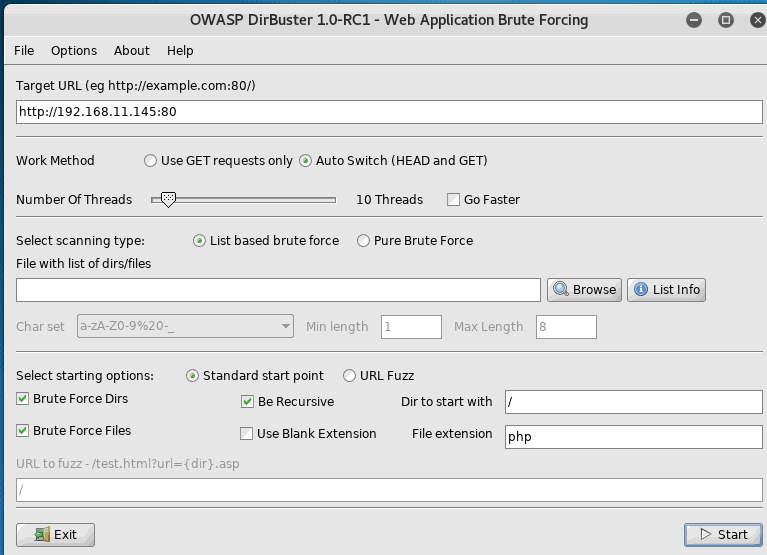Click the Min length field
Viewport: 767px width, 555px height.
coord(411,327)
